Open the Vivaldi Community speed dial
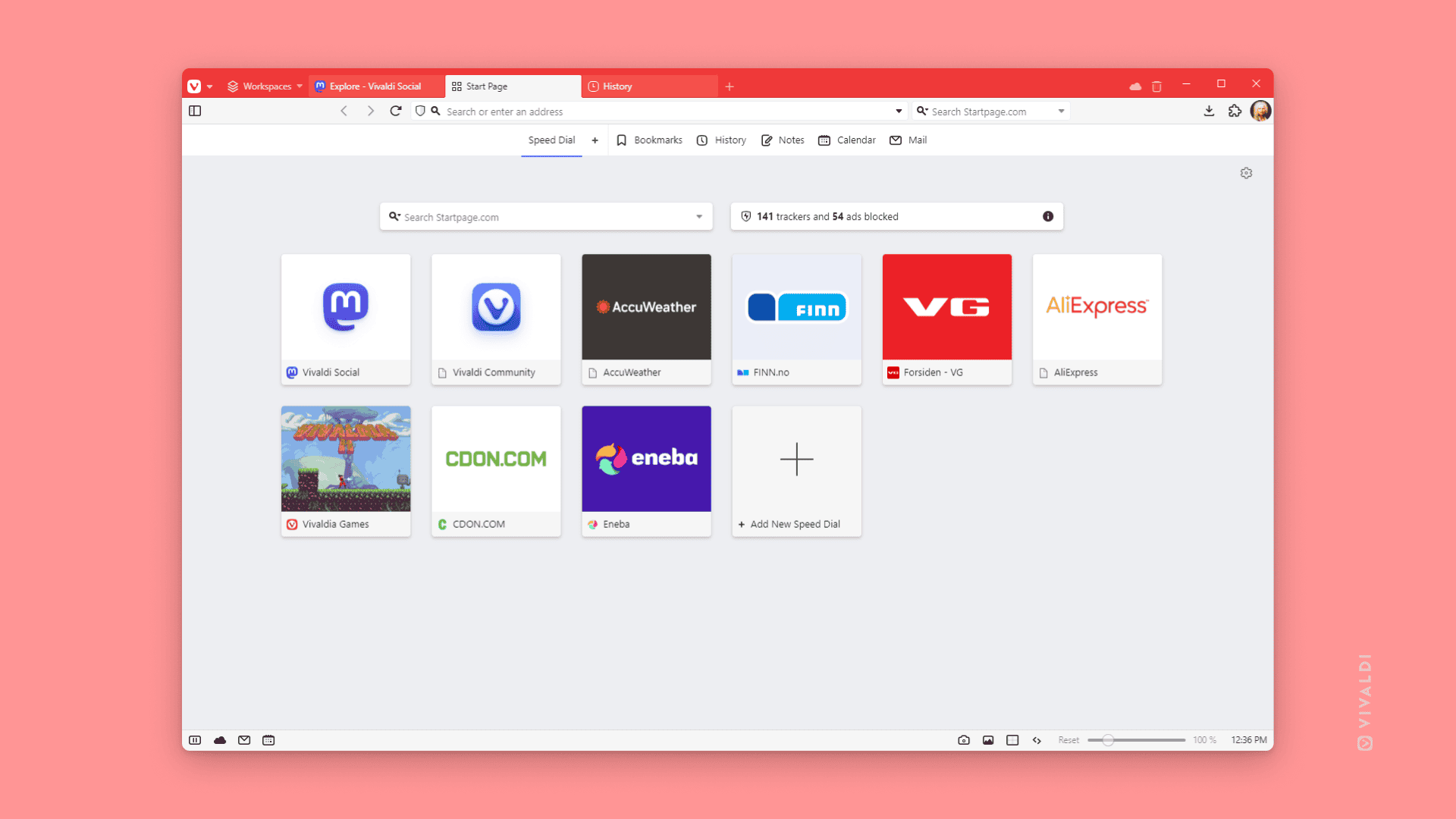This screenshot has width=1456, height=819. (x=496, y=319)
